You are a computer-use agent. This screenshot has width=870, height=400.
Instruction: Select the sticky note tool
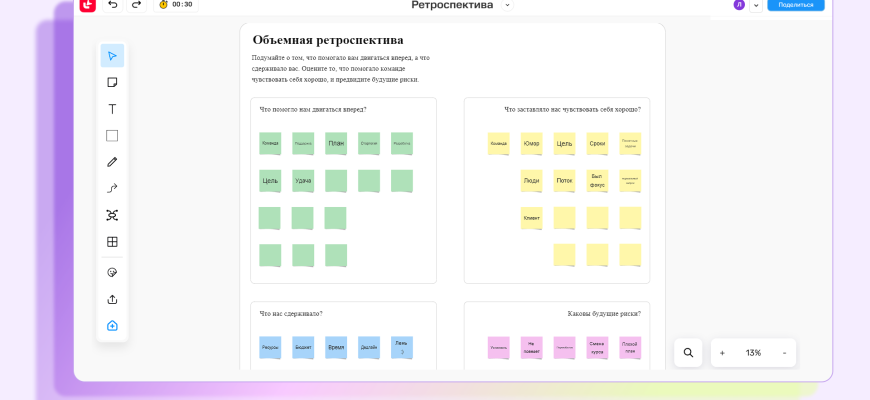pos(112,82)
